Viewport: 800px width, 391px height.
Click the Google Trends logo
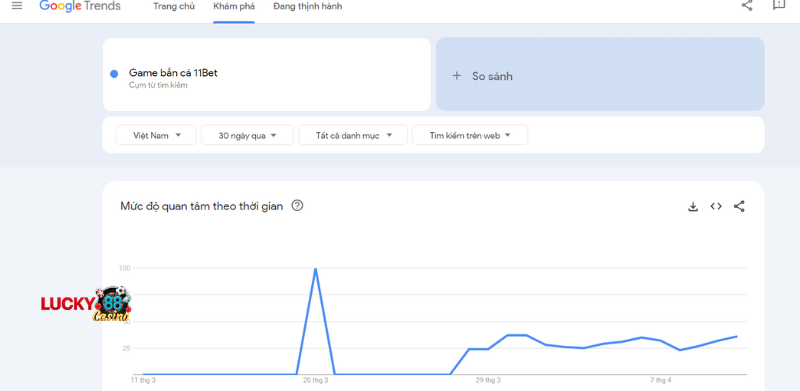[x=80, y=6]
